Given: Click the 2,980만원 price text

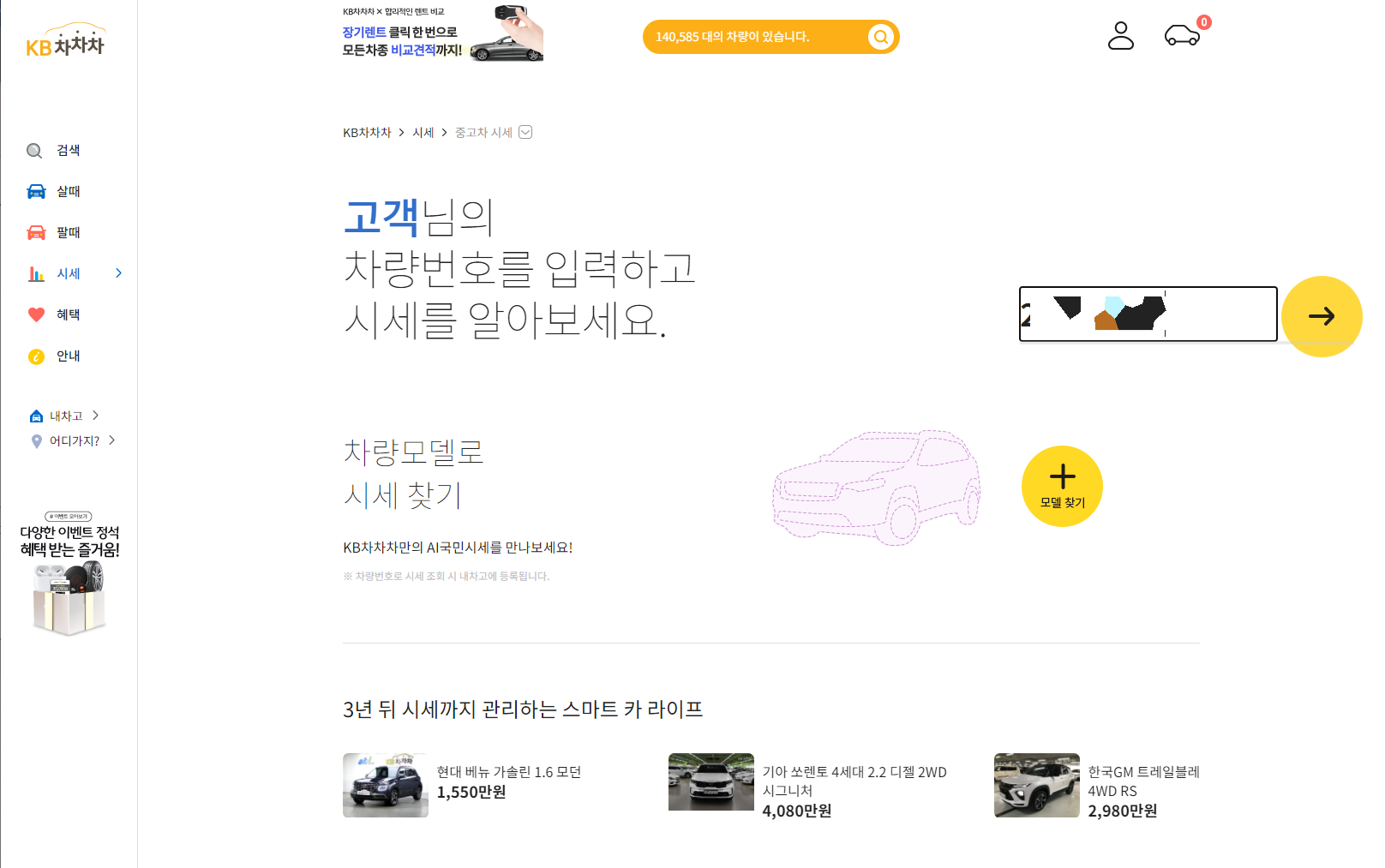Looking at the screenshot, I should coord(1123,811).
